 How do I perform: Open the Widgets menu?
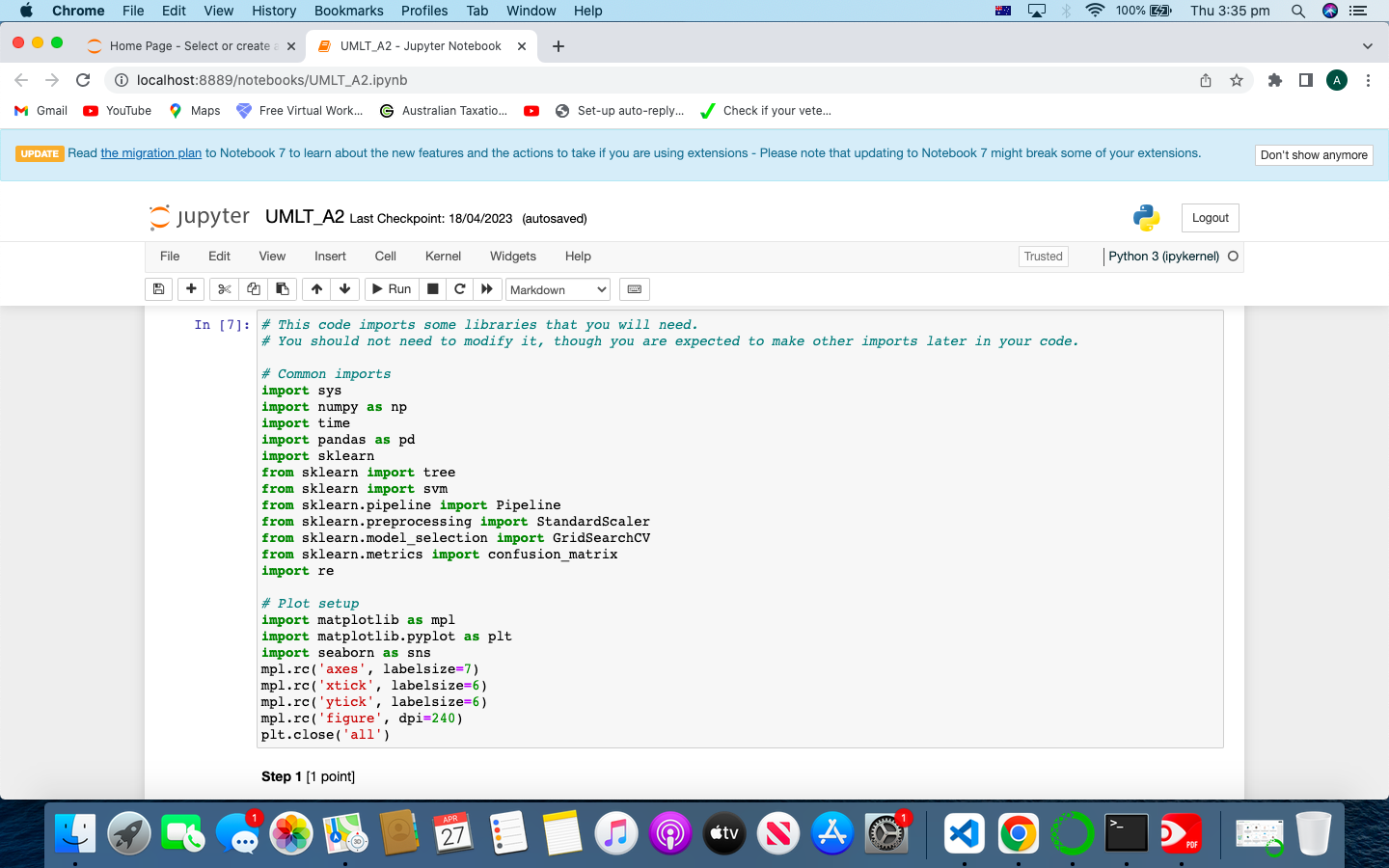tap(512, 257)
